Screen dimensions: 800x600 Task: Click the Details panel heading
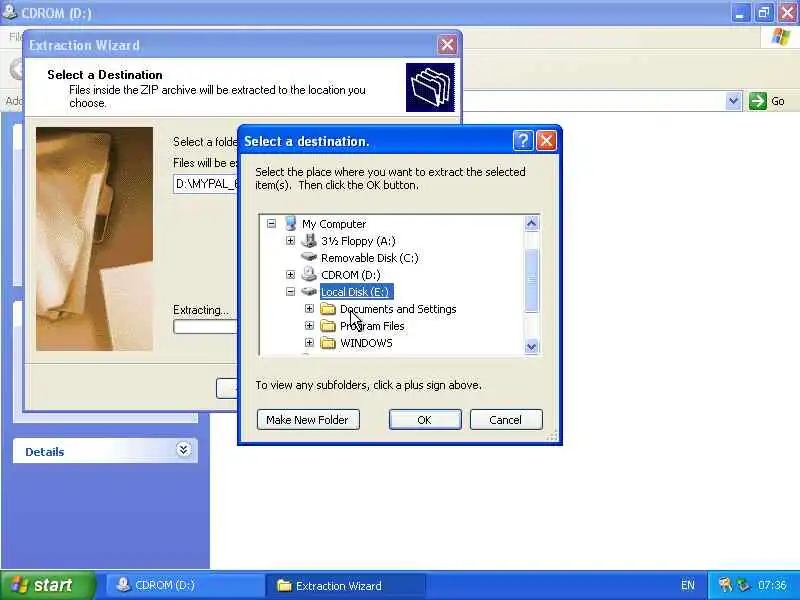coord(44,452)
